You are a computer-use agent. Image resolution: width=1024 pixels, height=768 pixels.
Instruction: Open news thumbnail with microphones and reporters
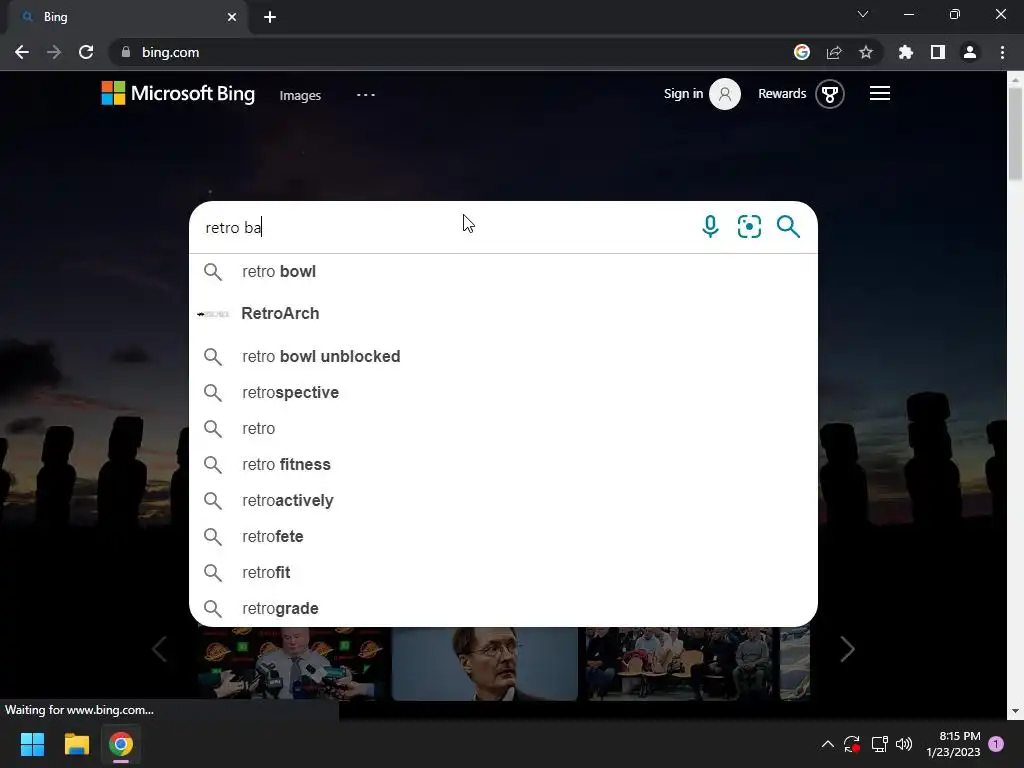click(291, 664)
